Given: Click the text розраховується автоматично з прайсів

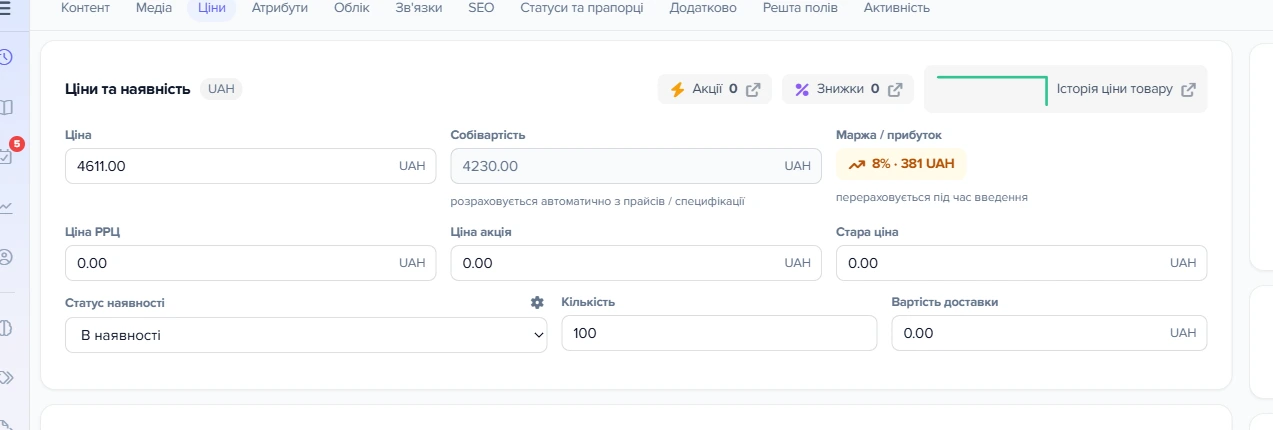Looking at the screenshot, I should pos(598,201).
